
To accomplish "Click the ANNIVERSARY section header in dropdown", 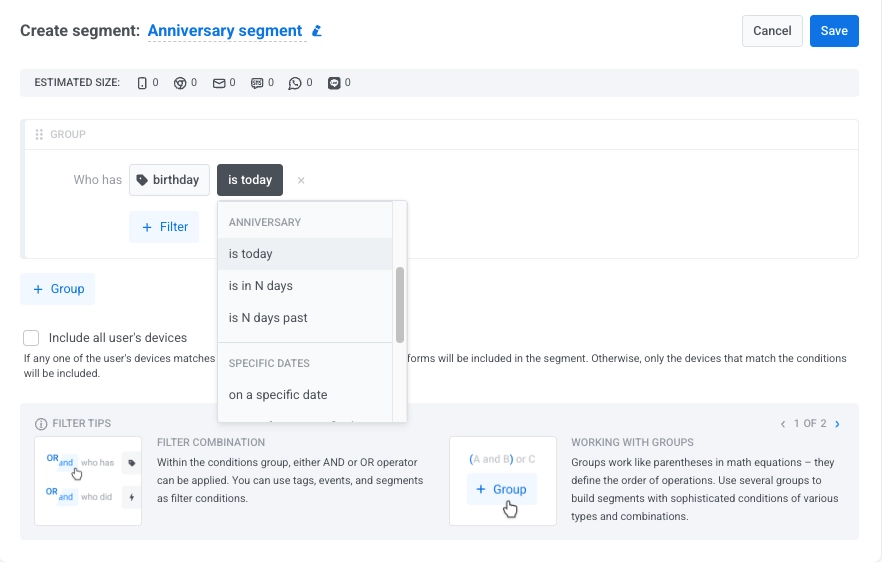I will click(x=265, y=222).
